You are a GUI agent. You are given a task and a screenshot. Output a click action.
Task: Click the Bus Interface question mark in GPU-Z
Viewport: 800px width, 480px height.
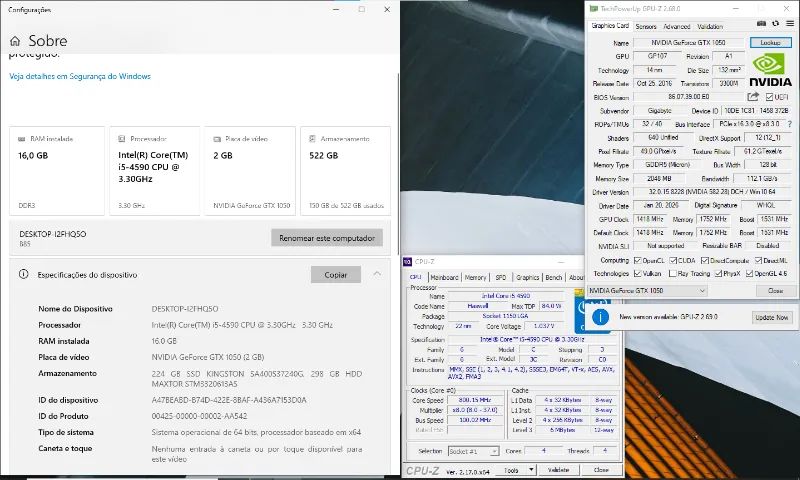pos(790,124)
